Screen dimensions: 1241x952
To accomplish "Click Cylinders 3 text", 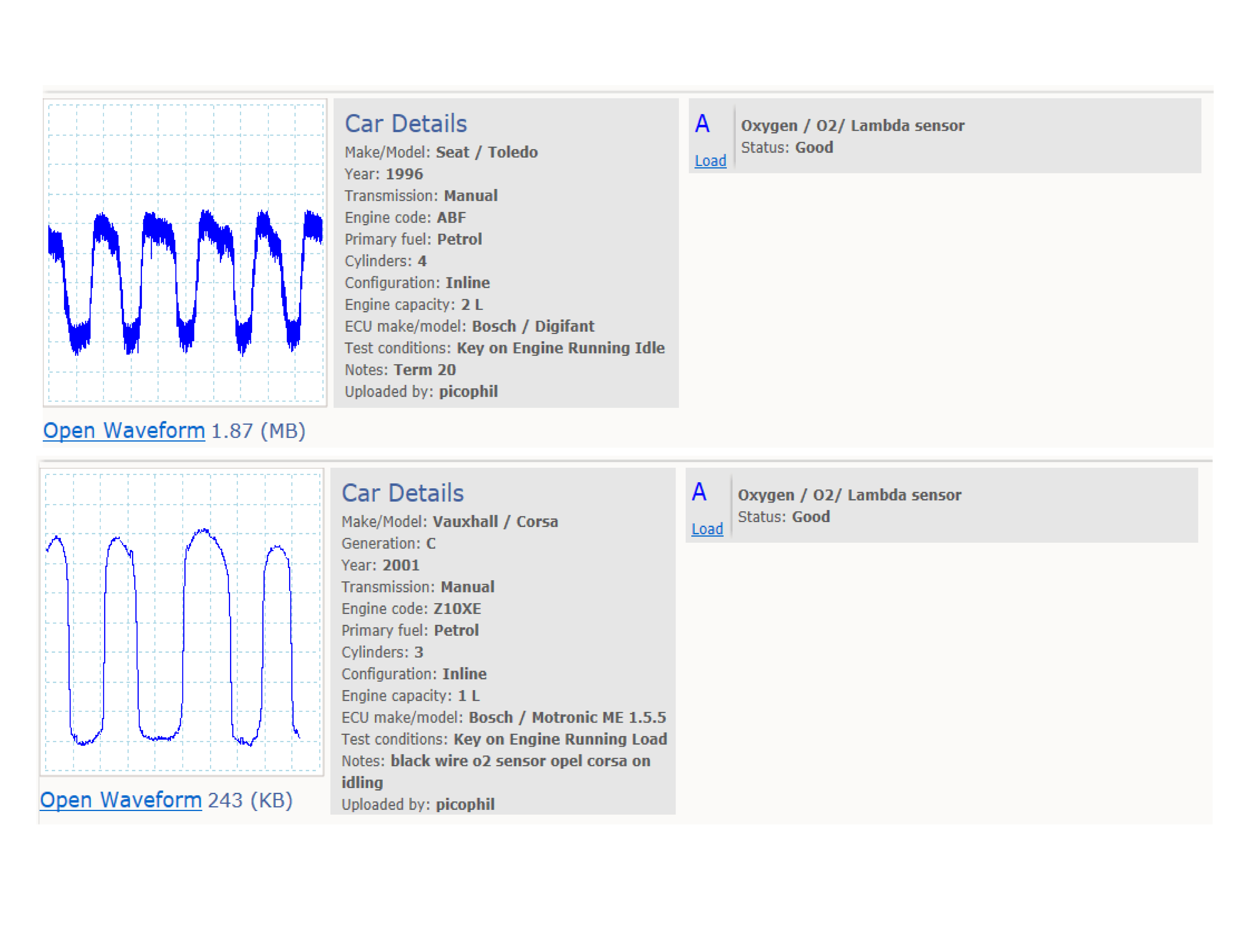I will [382, 653].
